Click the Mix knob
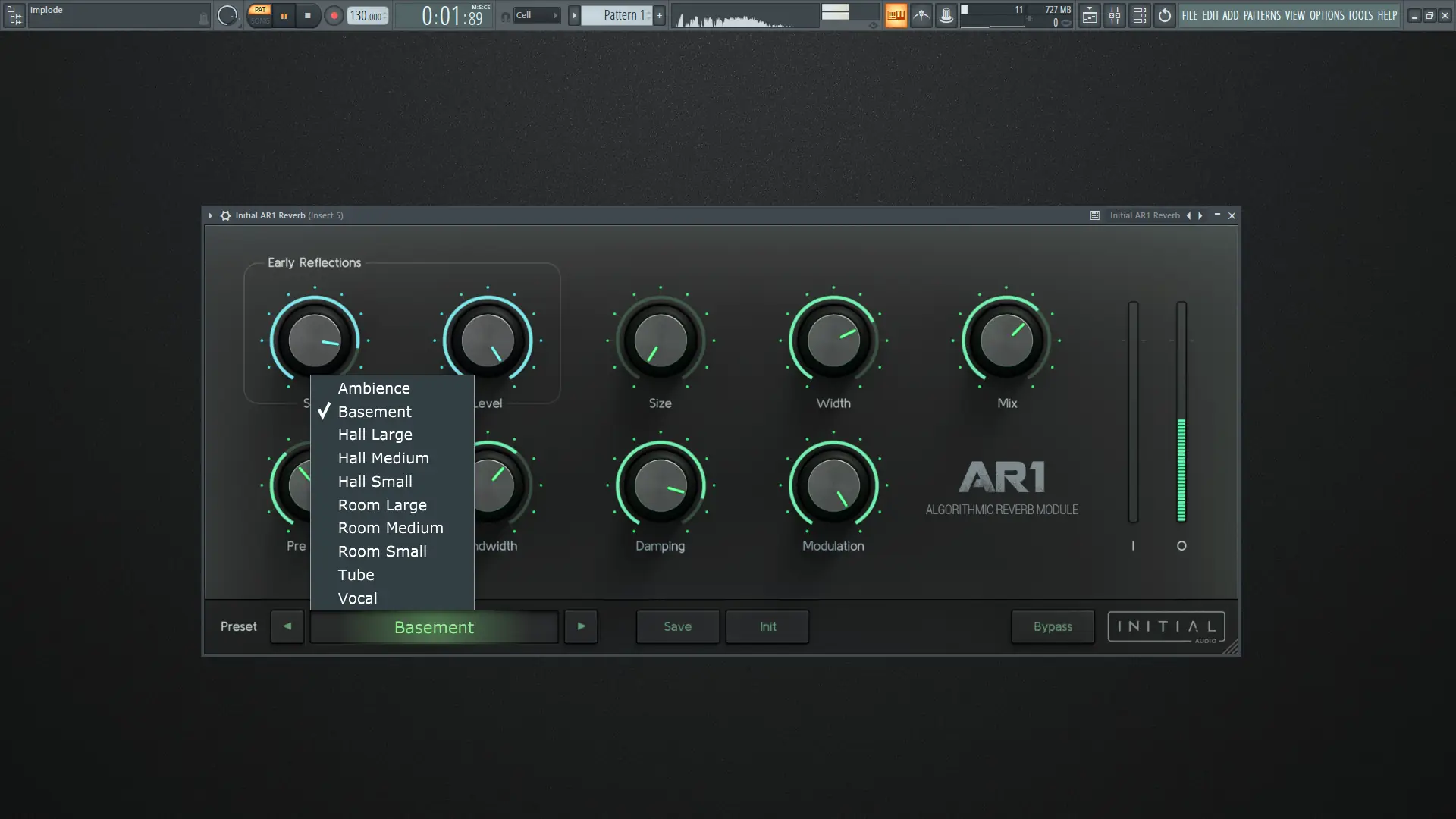Viewport: 1456px width, 819px height. point(1006,340)
